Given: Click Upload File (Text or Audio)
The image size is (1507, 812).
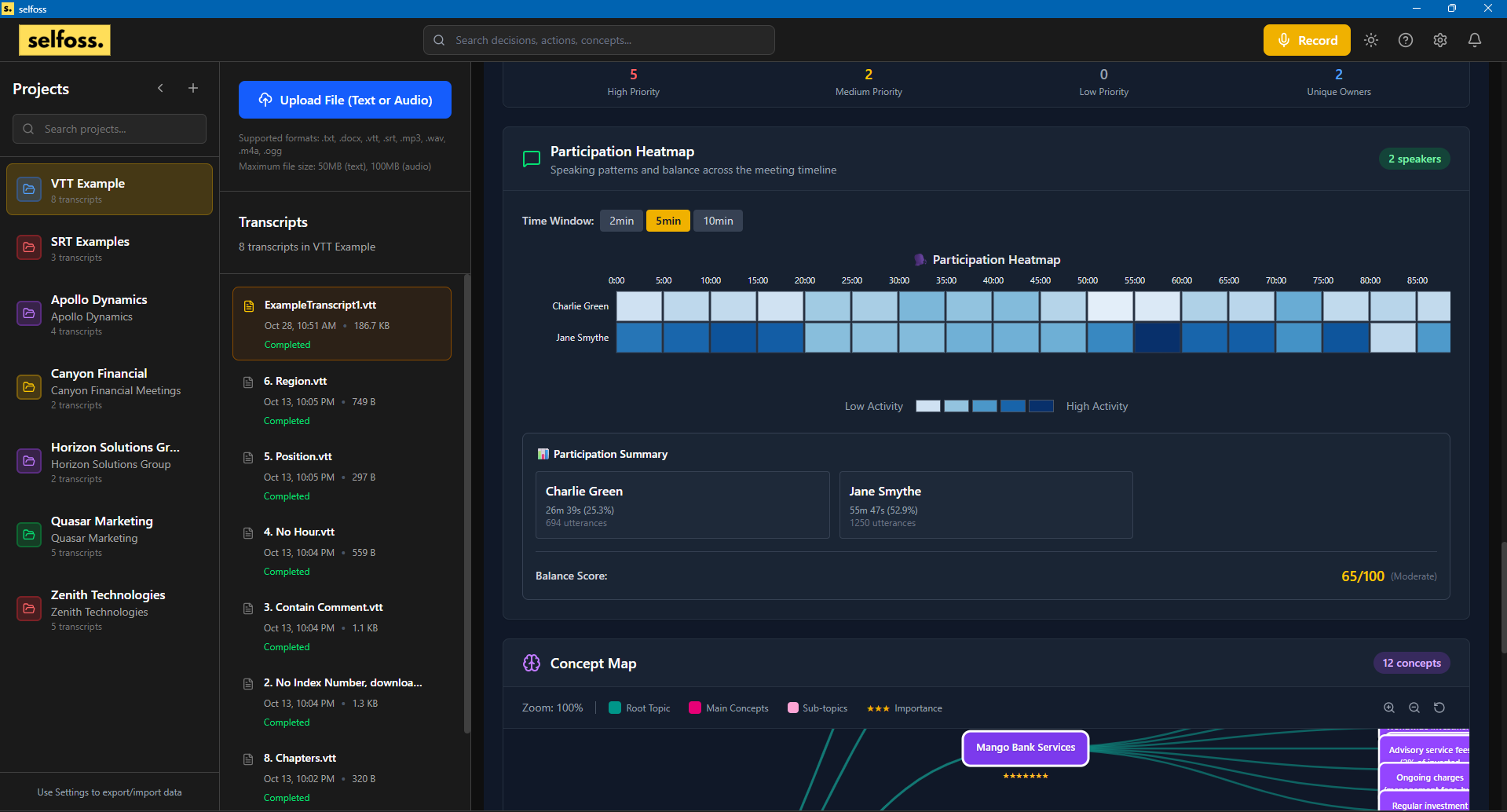Looking at the screenshot, I should click(x=345, y=100).
